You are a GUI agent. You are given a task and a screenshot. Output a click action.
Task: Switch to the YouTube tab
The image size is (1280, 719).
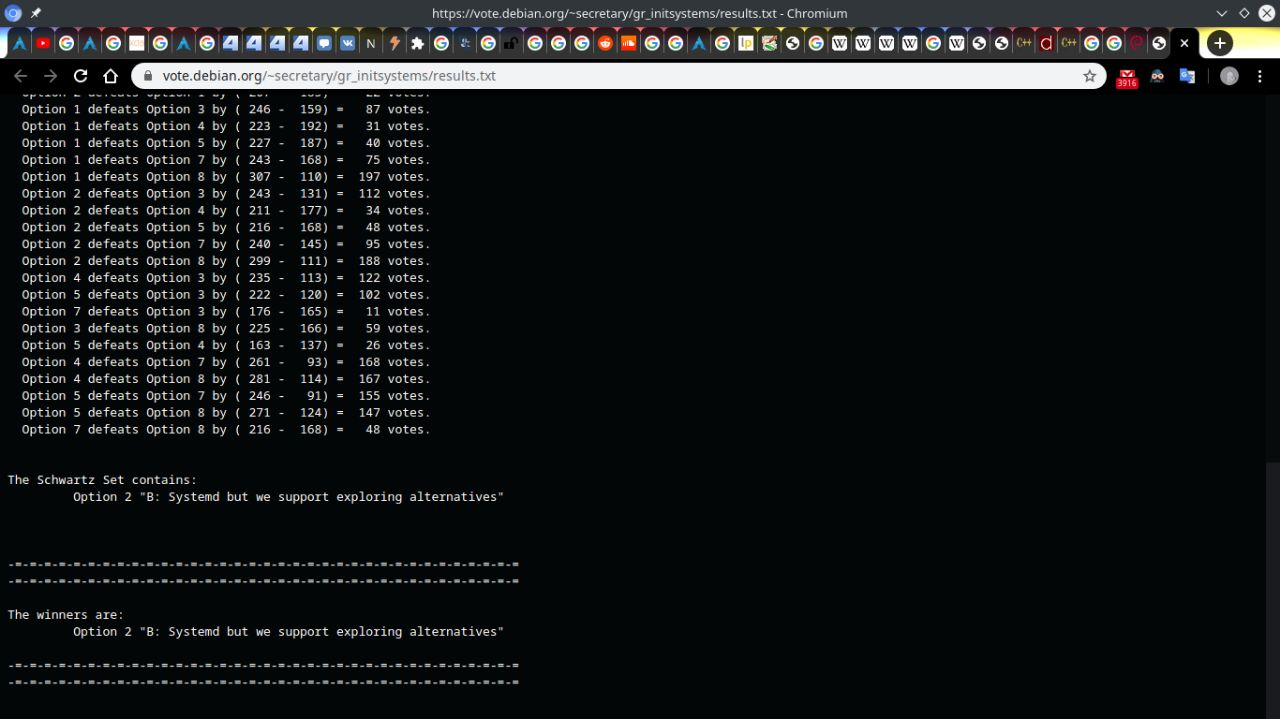(x=43, y=43)
